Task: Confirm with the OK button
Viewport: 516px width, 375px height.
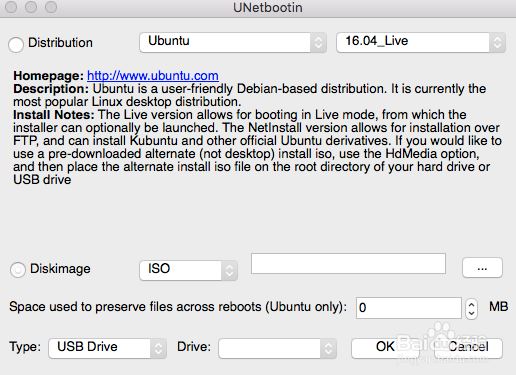Action: click(x=385, y=348)
